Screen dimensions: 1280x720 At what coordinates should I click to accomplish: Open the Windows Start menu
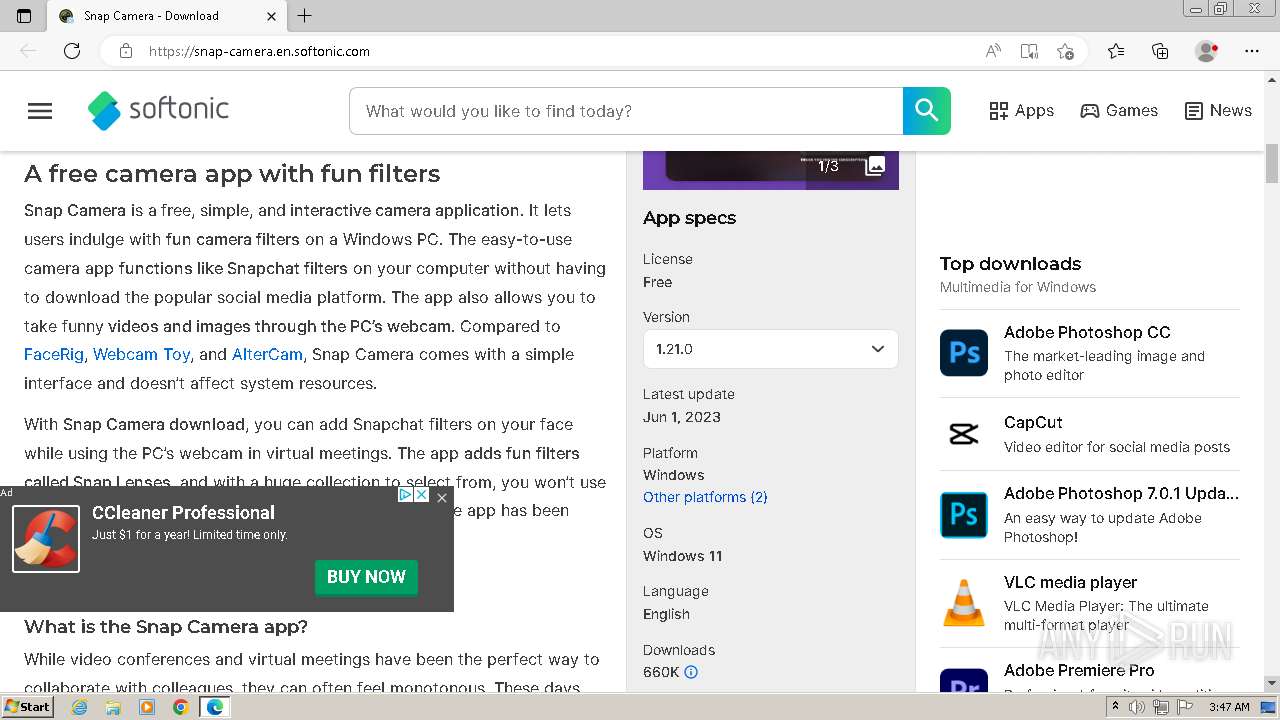tap(27, 707)
